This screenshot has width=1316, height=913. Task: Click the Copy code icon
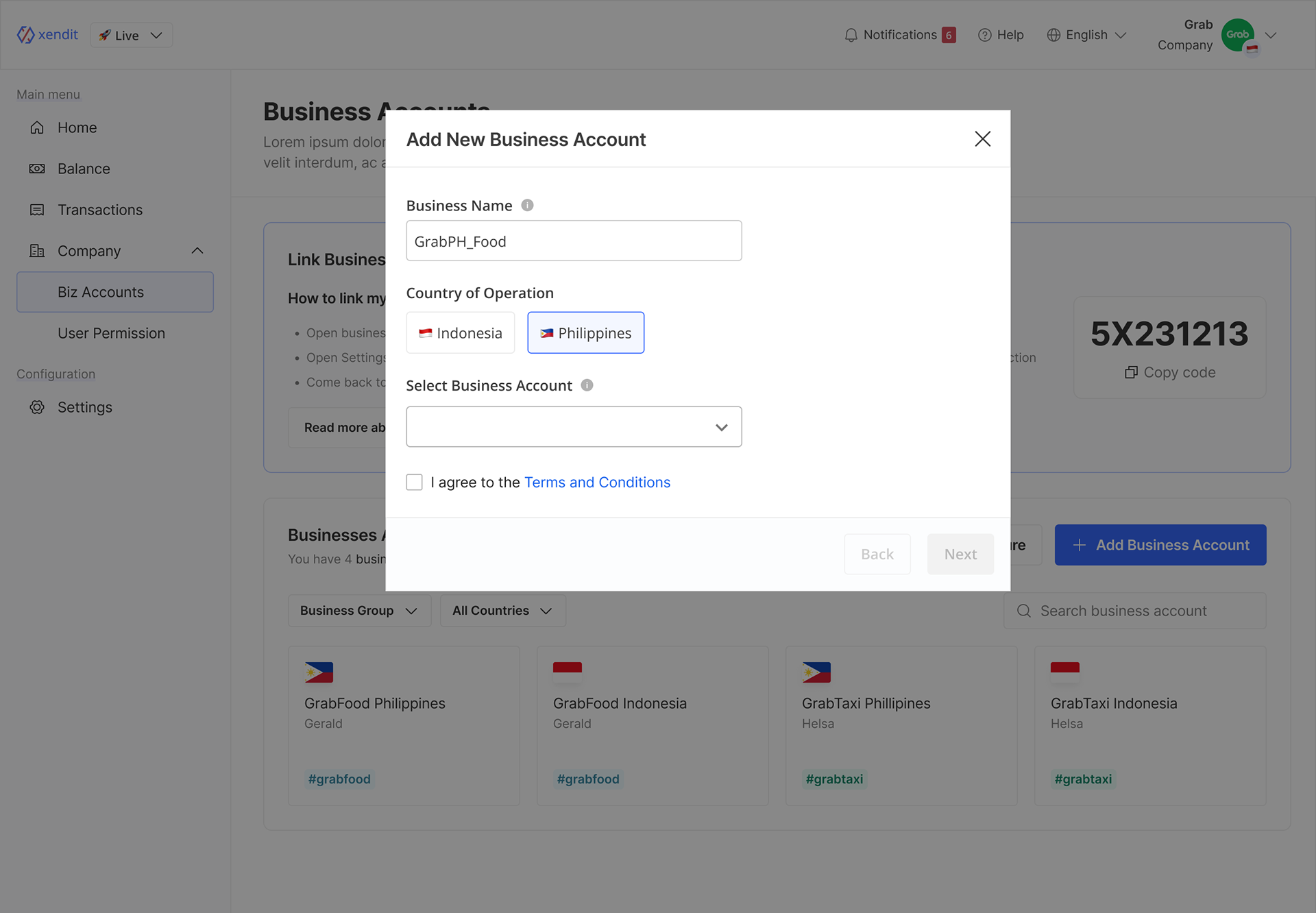tap(1131, 372)
